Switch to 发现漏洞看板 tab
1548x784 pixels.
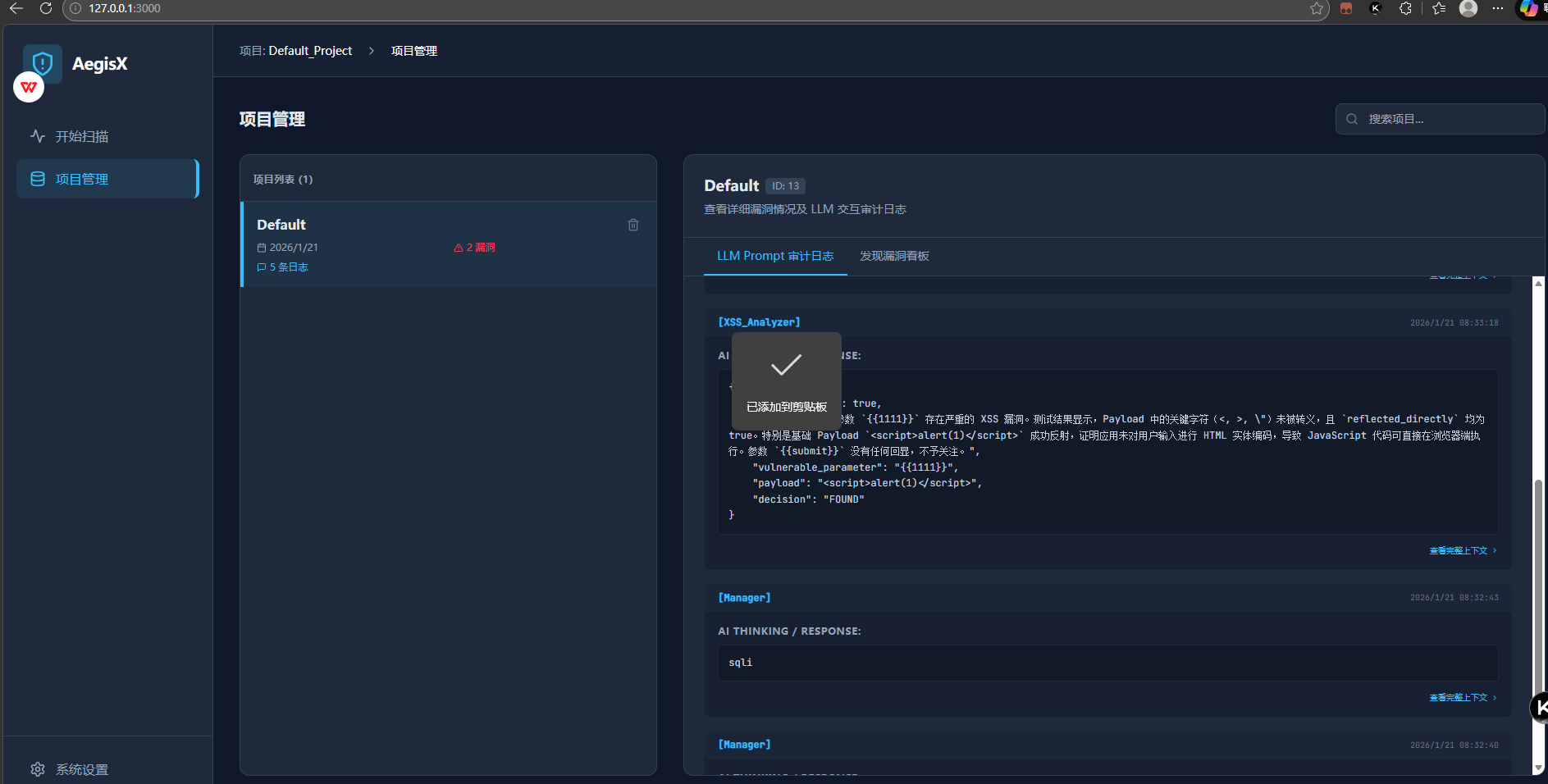coord(894,256)
